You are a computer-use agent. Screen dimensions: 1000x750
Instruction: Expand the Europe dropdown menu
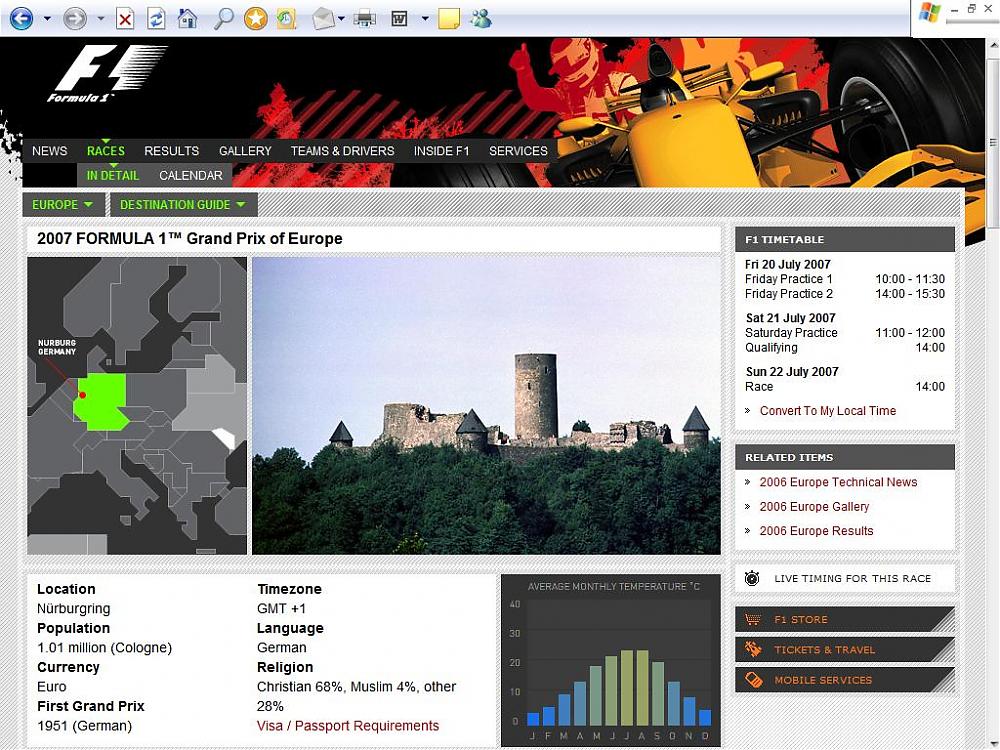tap(64, 205)
